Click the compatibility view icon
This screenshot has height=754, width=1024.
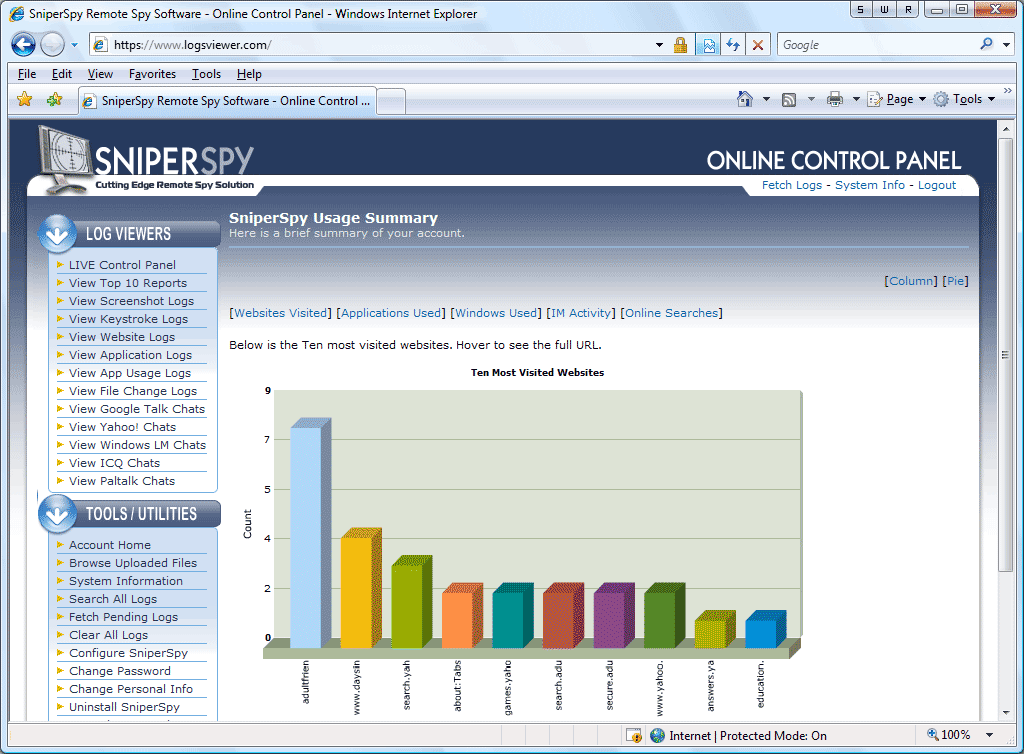tap(709, 45)
